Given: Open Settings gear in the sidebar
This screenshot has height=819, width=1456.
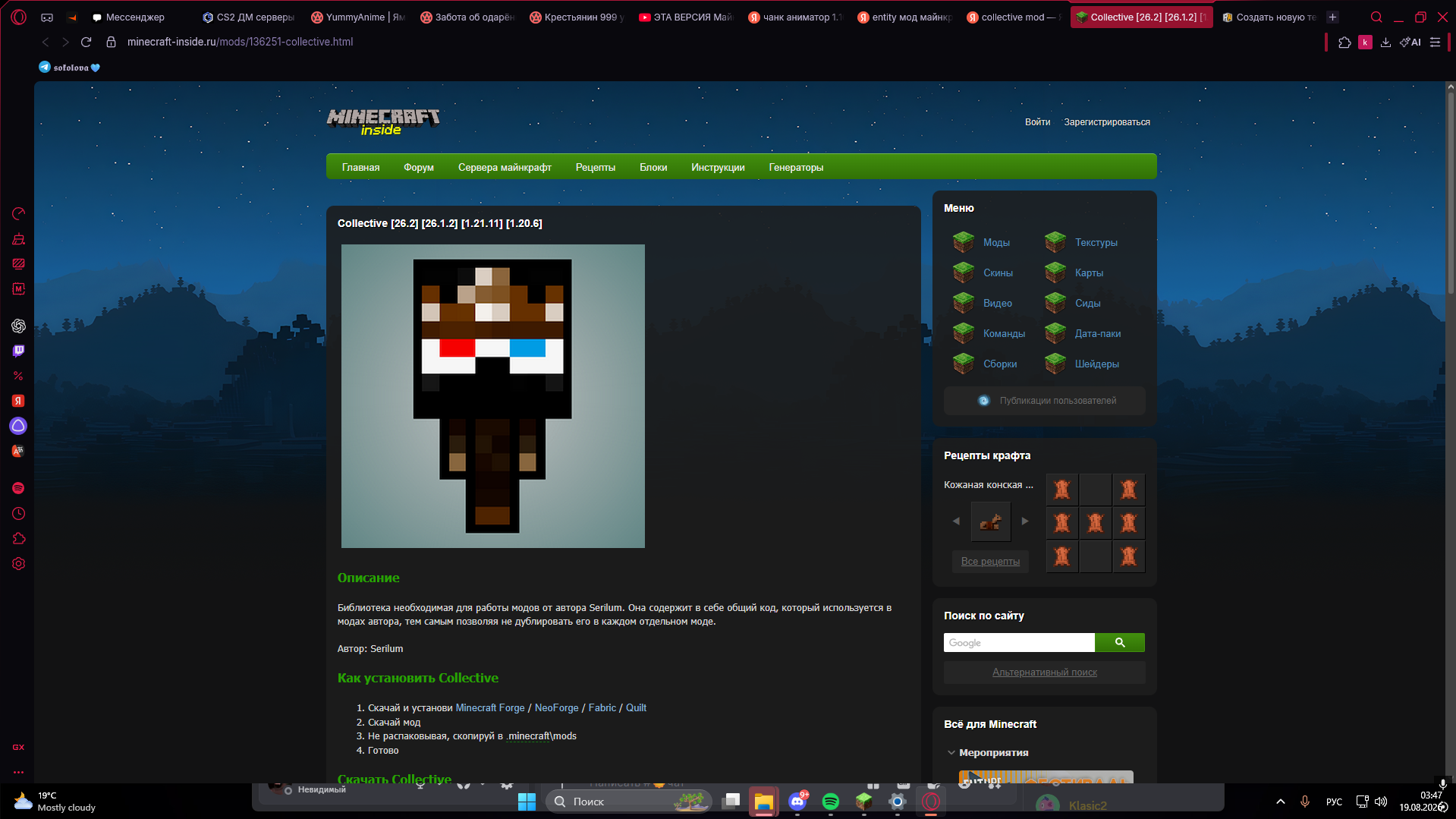Looking at the screenshot, I should [x=19, y=564].
